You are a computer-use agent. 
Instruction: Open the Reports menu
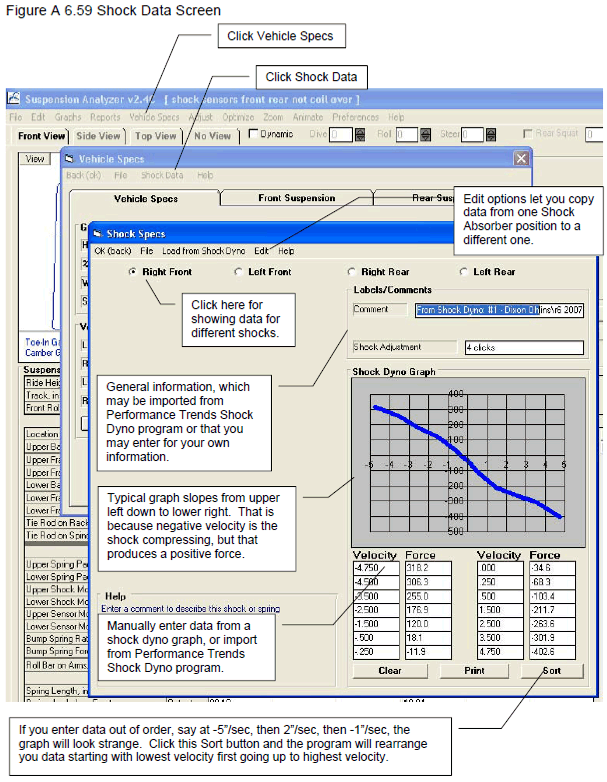tap(105, 117)
